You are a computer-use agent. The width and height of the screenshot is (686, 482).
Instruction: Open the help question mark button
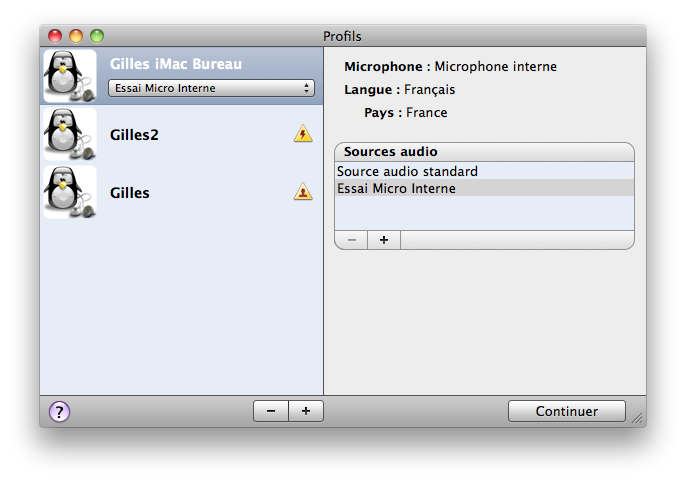59,411
